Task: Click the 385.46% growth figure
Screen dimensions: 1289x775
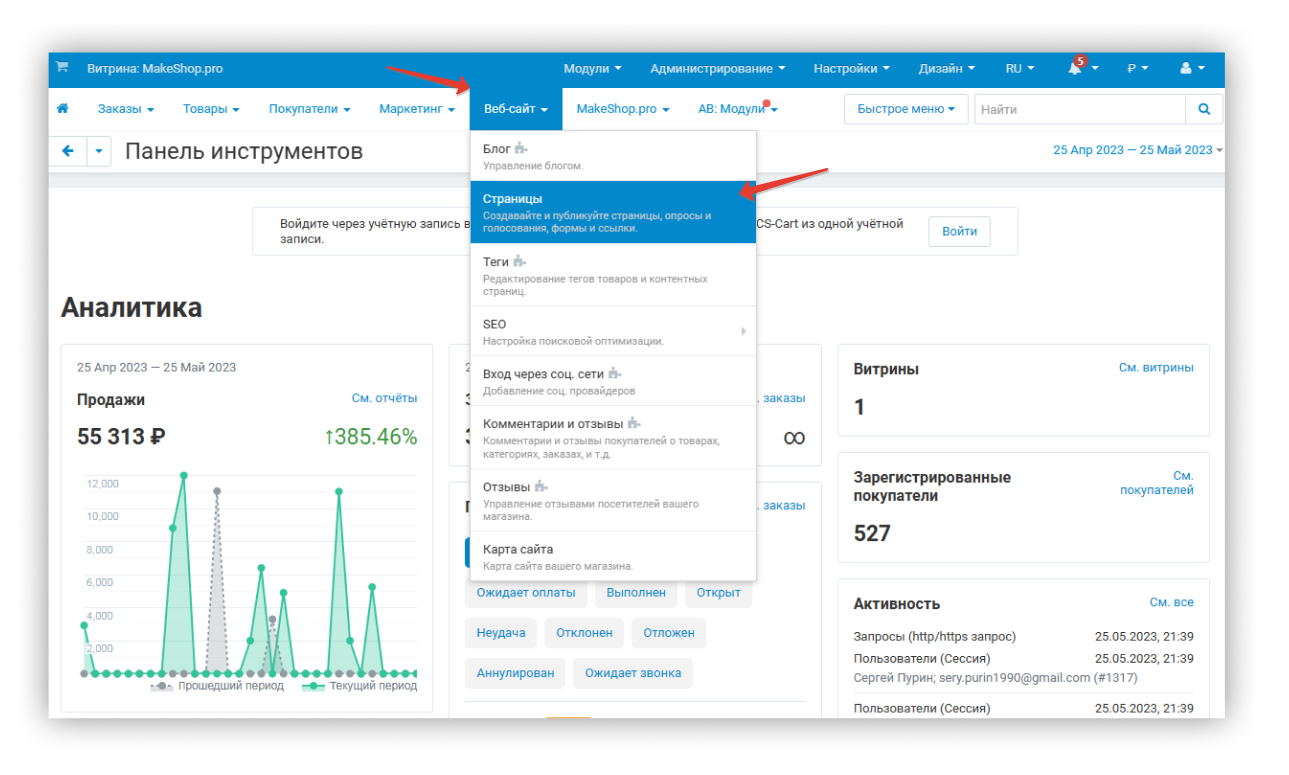Action: click(370, 437)
